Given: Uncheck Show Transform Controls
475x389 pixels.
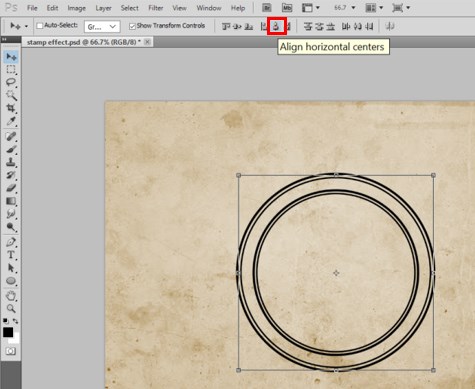Looking at the screenshot, I should 132,26.
